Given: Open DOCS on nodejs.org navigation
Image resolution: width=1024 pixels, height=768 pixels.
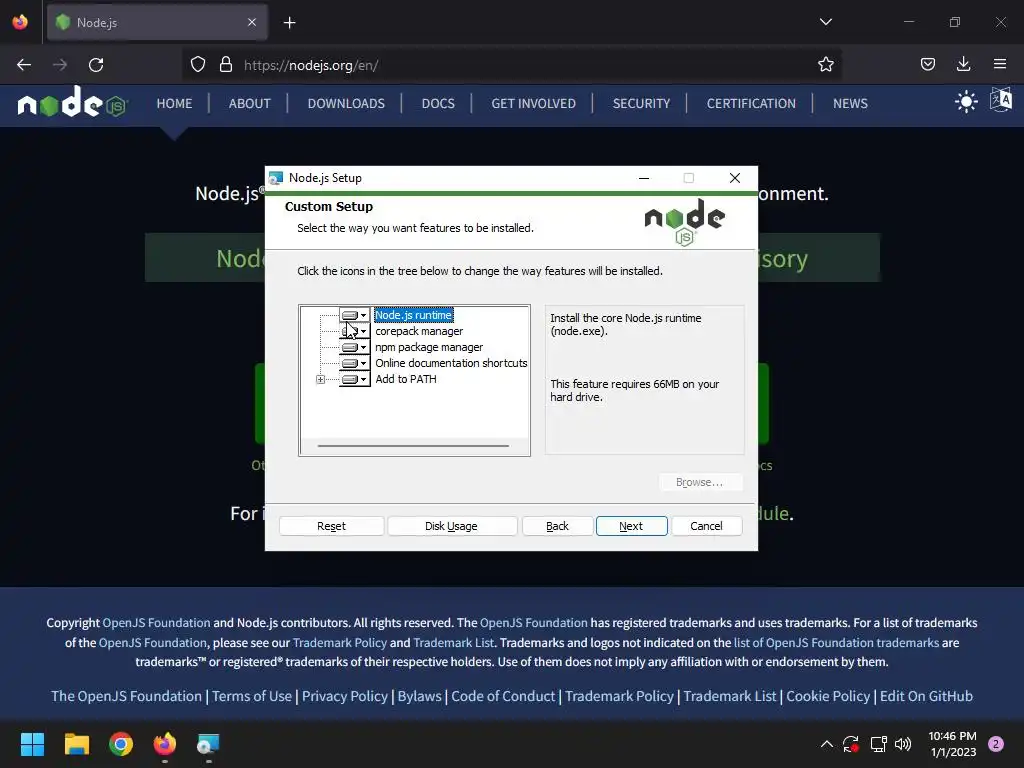Looking at the screenshot, I should (438, 104).
